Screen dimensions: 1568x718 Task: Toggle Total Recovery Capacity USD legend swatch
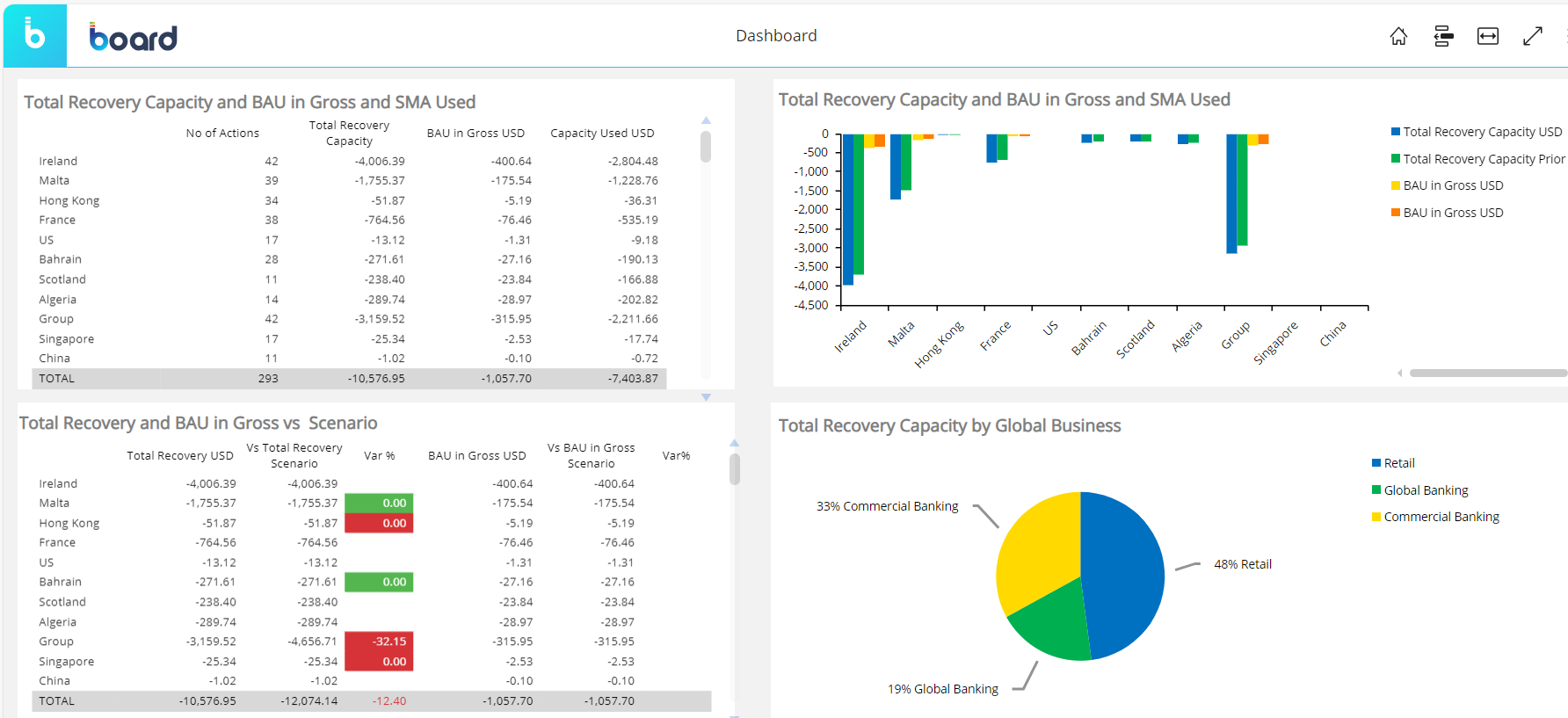coord(1396,132)
